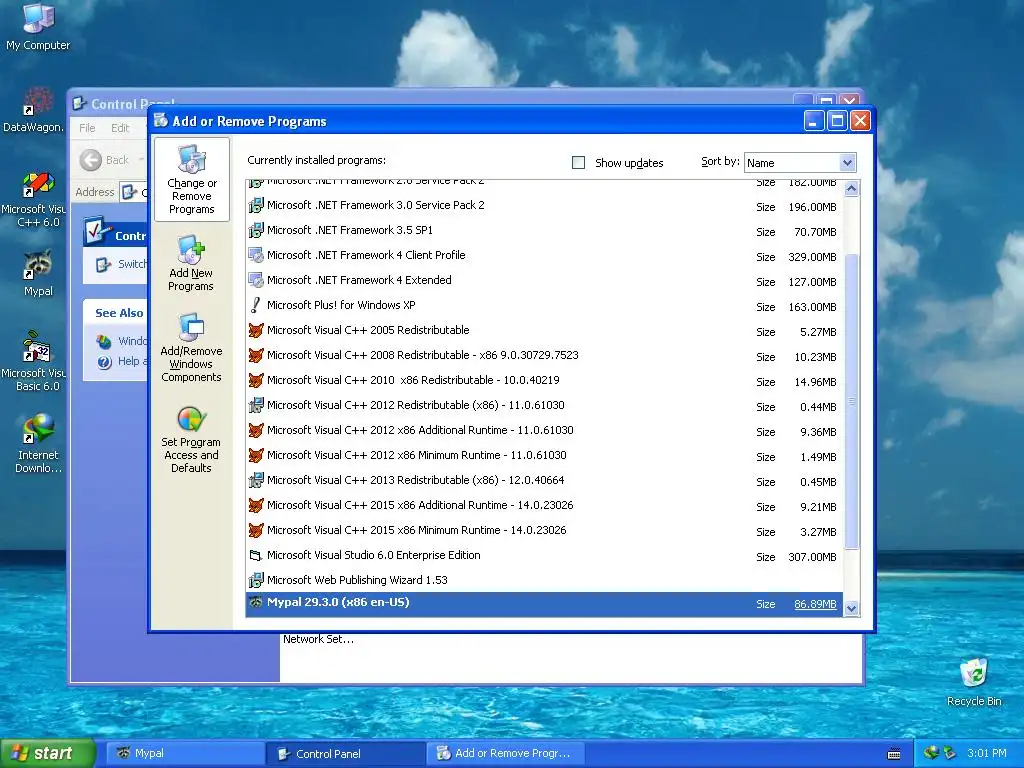Open Add New Programs section

191,263
